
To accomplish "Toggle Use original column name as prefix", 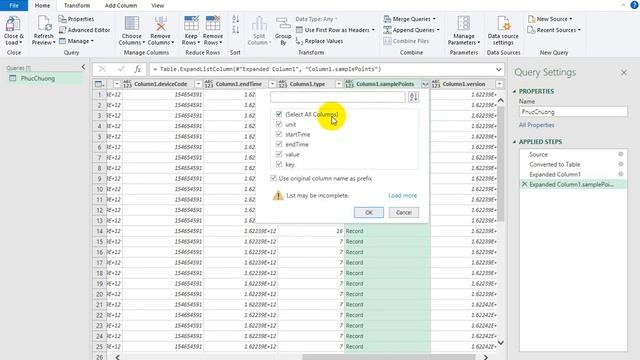I will (273, 178).
